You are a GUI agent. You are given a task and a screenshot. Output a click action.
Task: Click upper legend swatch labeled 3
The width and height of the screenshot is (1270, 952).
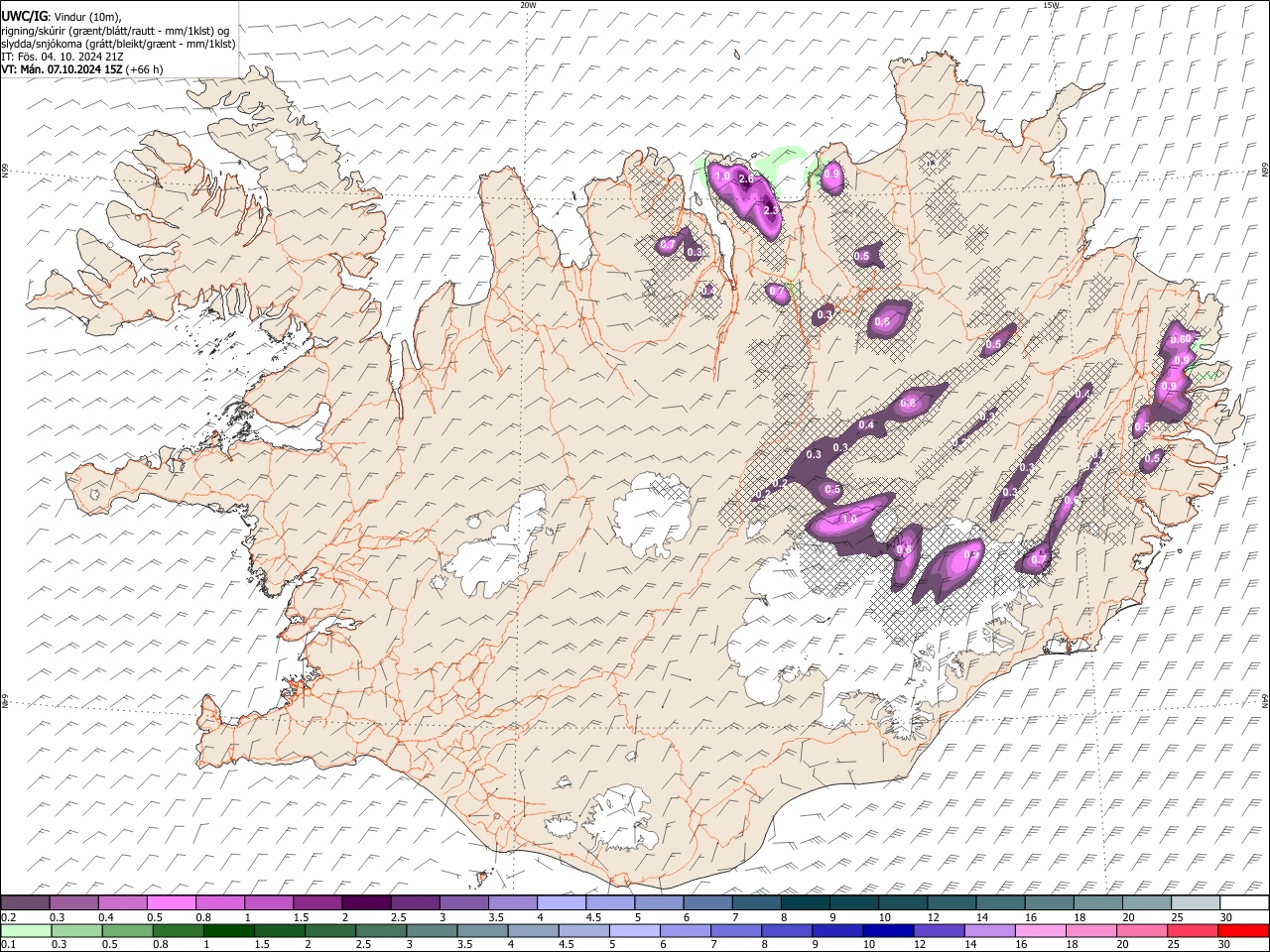[463, 903]
